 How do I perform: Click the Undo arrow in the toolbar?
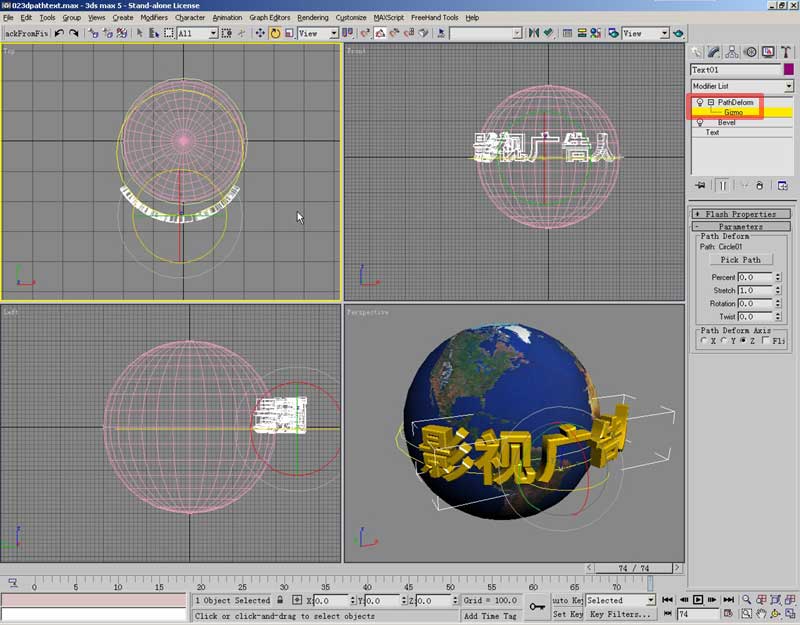coord(59,33)
